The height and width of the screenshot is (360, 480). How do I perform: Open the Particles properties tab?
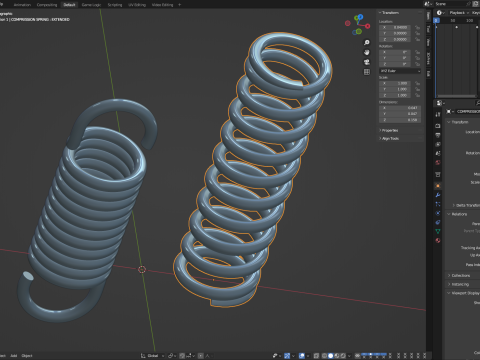(x=438, y=204)
